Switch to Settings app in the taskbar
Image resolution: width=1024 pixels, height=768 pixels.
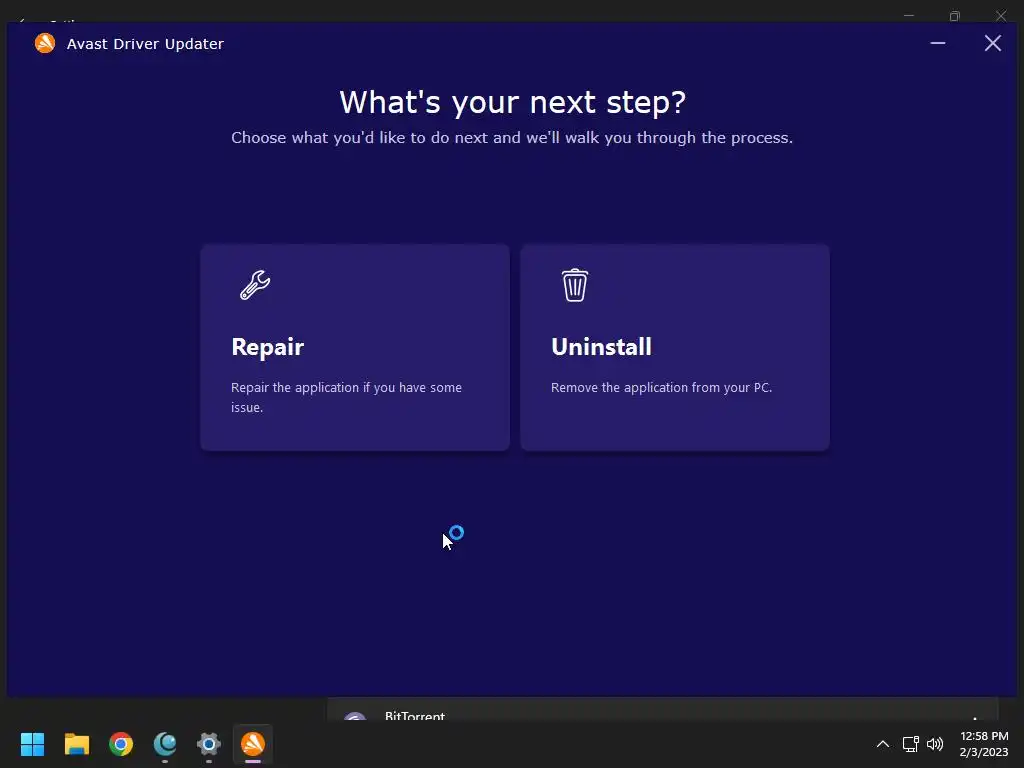tap(209, 744)
